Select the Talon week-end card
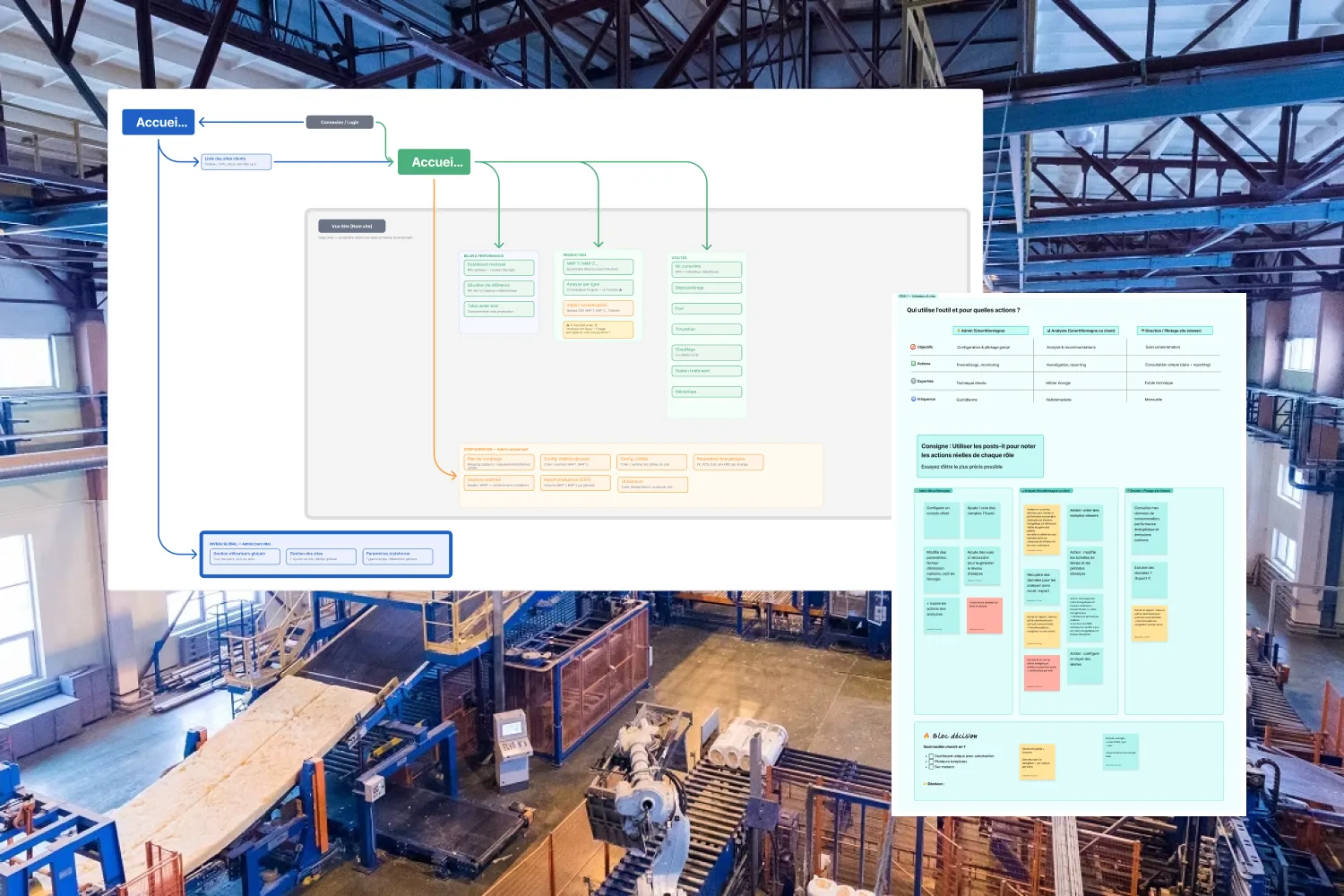The width and height of the screenshot is (1344, 896). pyautogui.click(x=499, y=308)
